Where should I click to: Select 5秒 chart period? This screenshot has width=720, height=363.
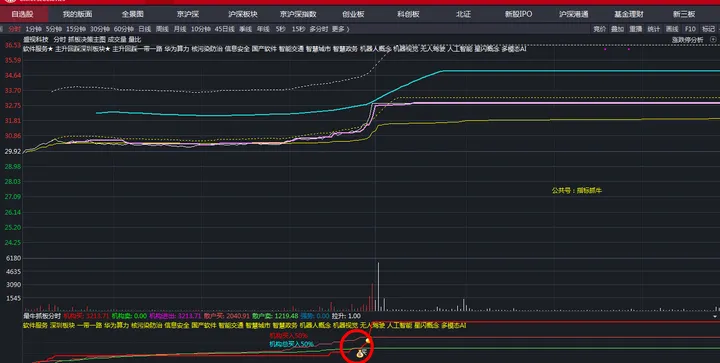click(281, 29)
